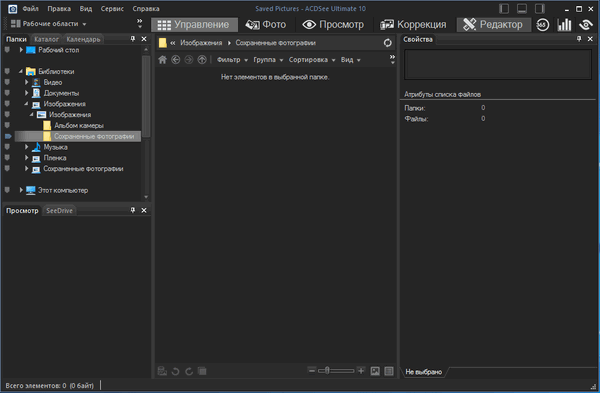
Task: Open the Сортировка dropdown
Action: tap(312, 60)
